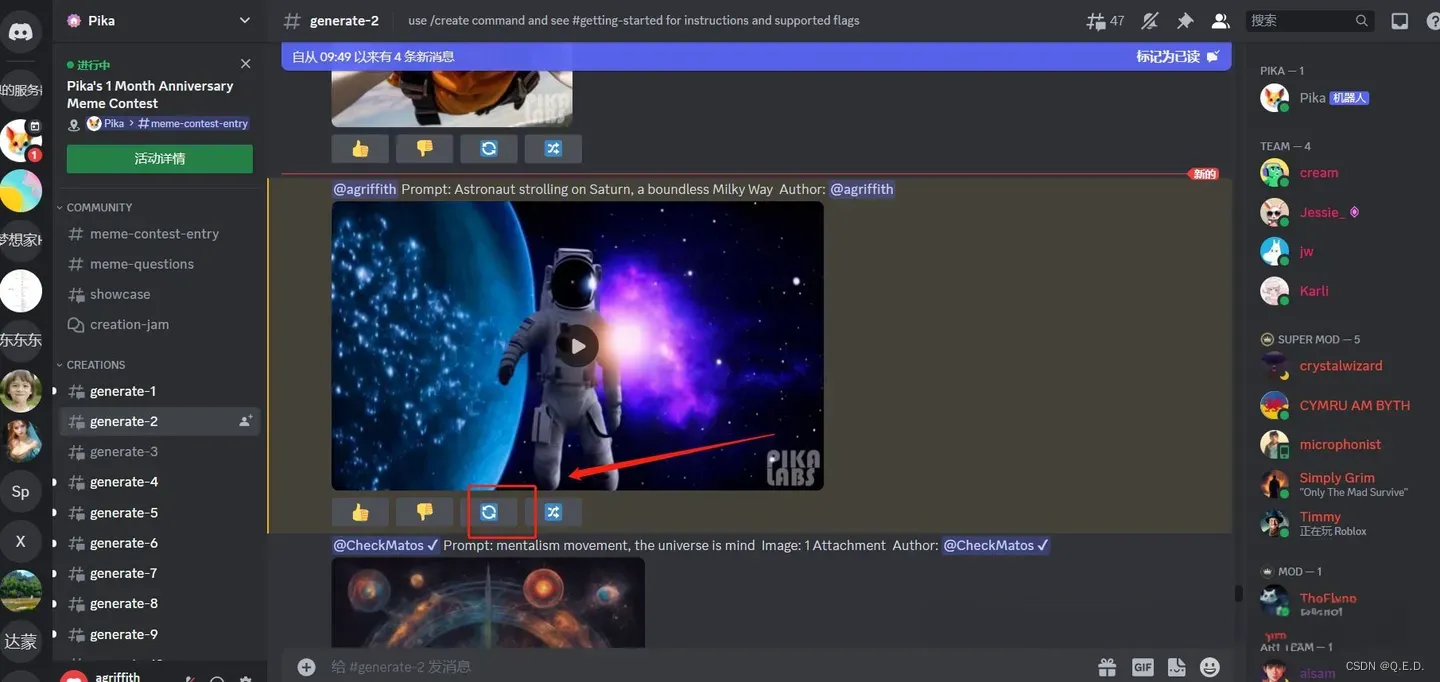
Task: Open the X server icon
Action: click(21, 541)
